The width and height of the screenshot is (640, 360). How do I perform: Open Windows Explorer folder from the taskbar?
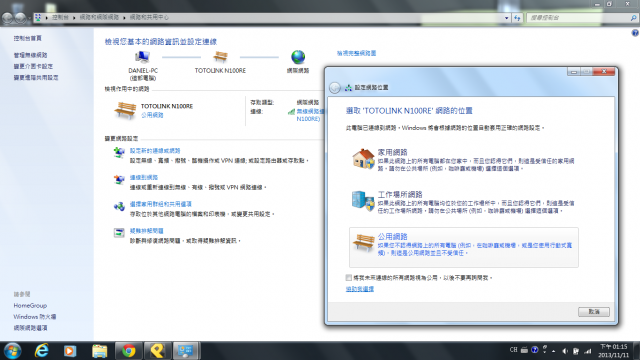pyautogui.click(x=99, y=351)
